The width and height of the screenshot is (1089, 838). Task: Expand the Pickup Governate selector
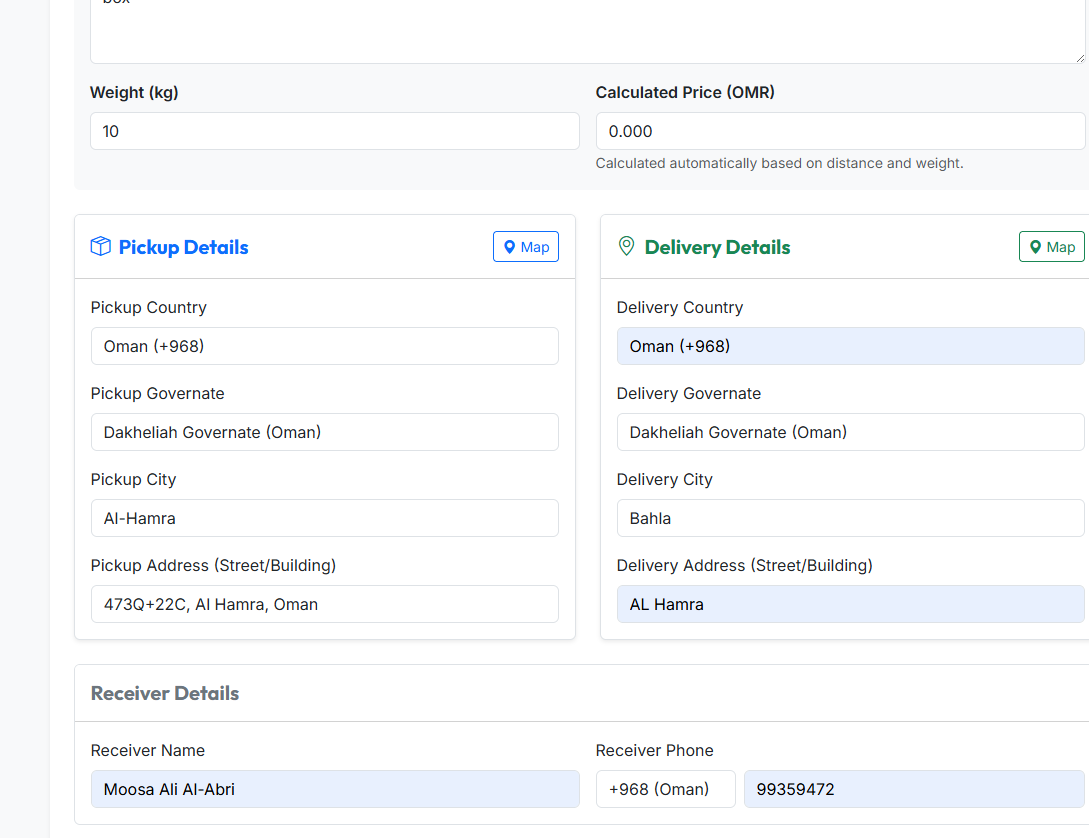point(324,432)
